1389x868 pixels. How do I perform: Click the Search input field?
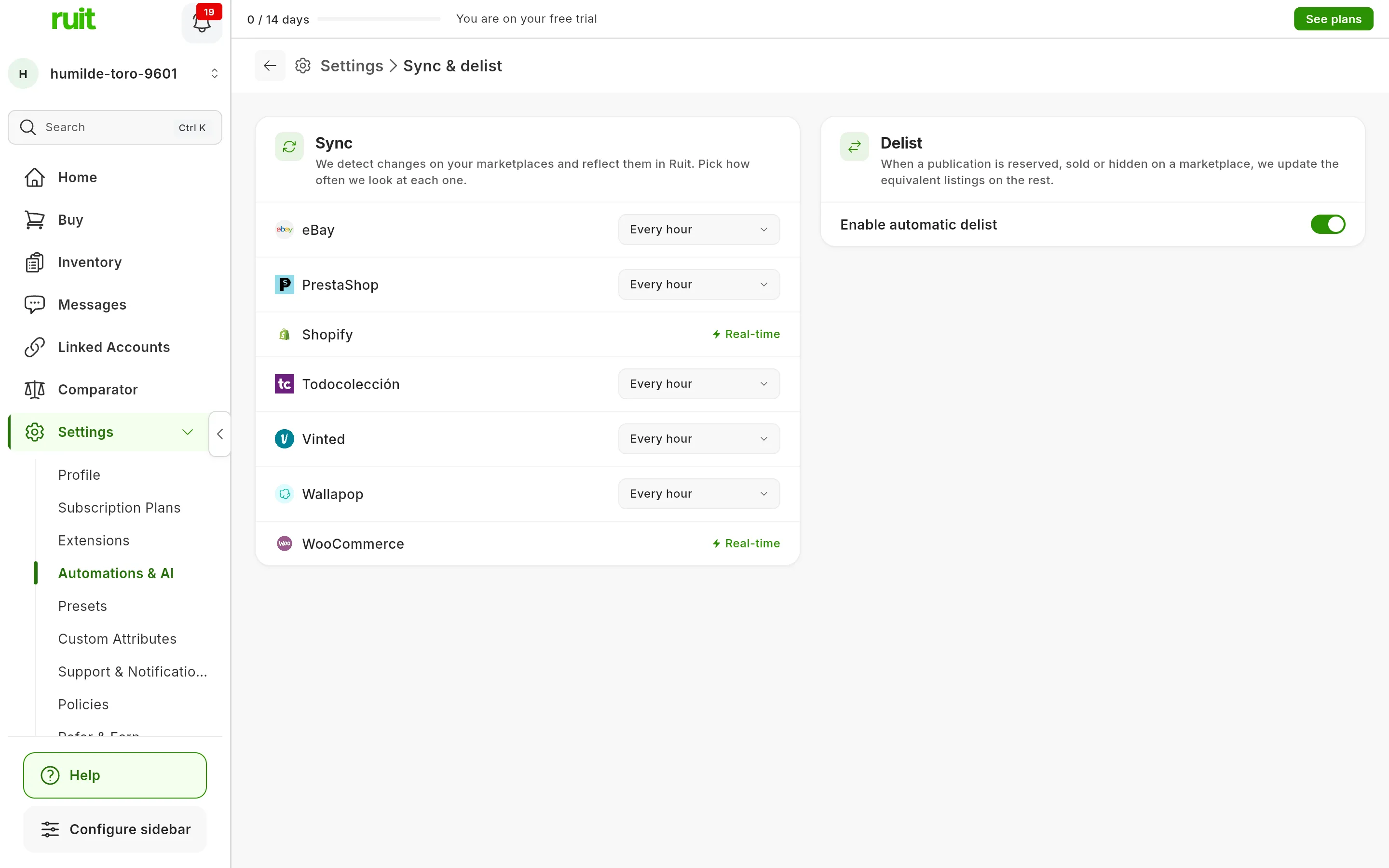click(x=115, y=127)
